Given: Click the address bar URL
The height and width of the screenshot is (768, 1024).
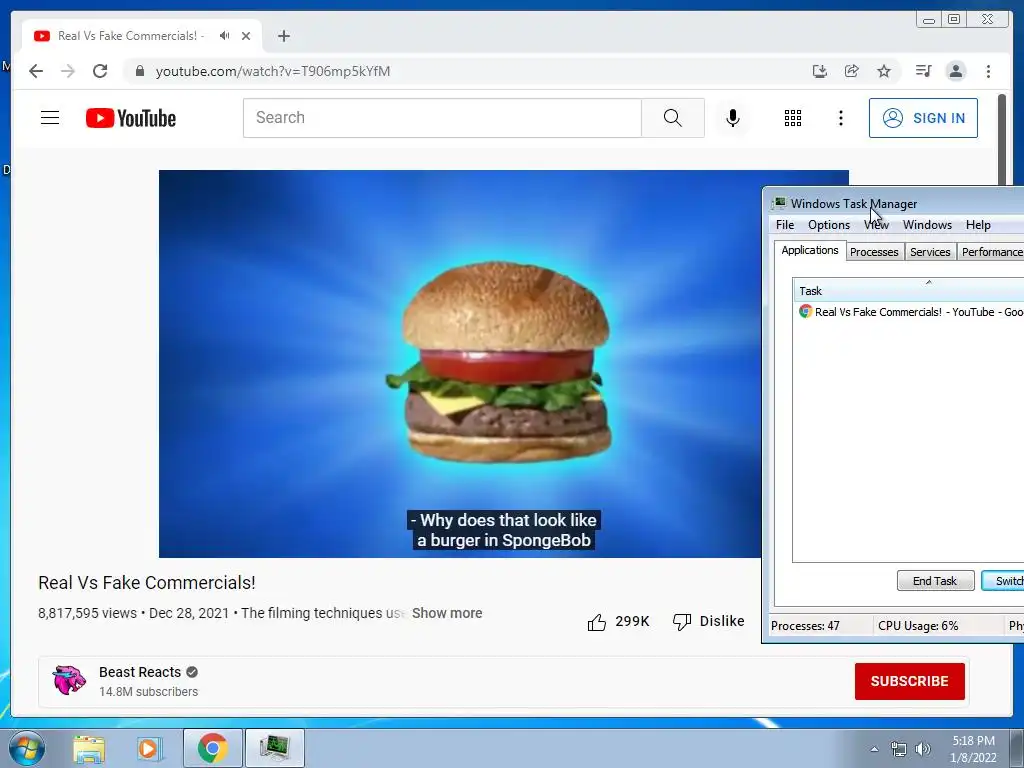Looking at the screenshot, I should (x=273, y=71).
